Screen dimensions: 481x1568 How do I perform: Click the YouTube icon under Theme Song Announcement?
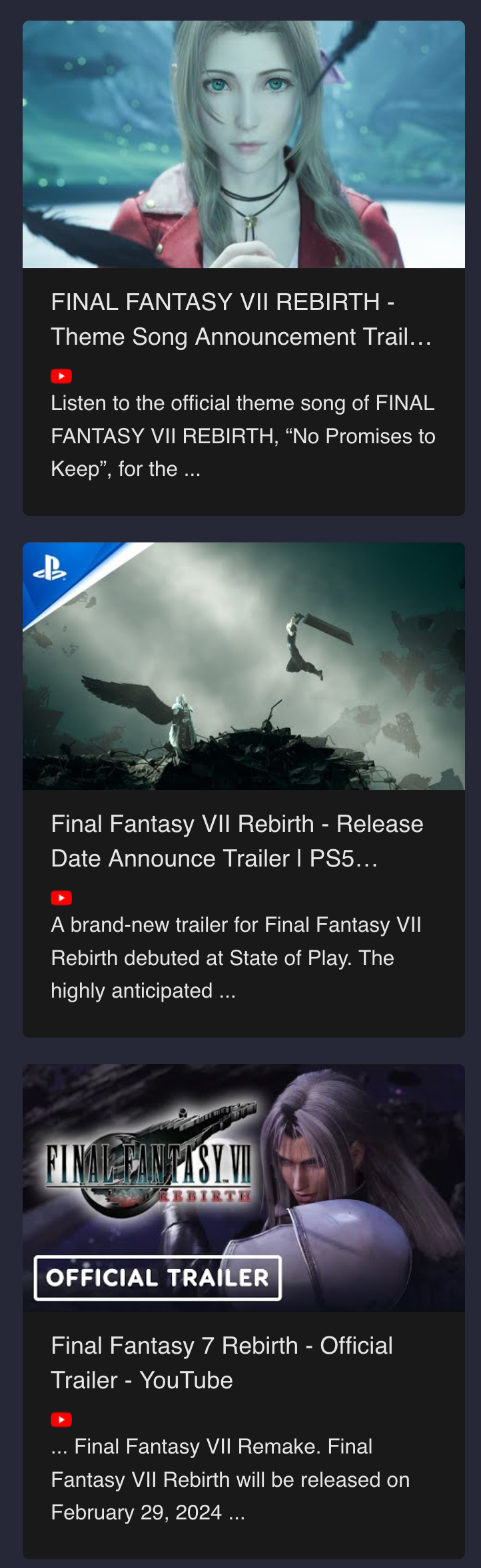(x=61, y=376)
